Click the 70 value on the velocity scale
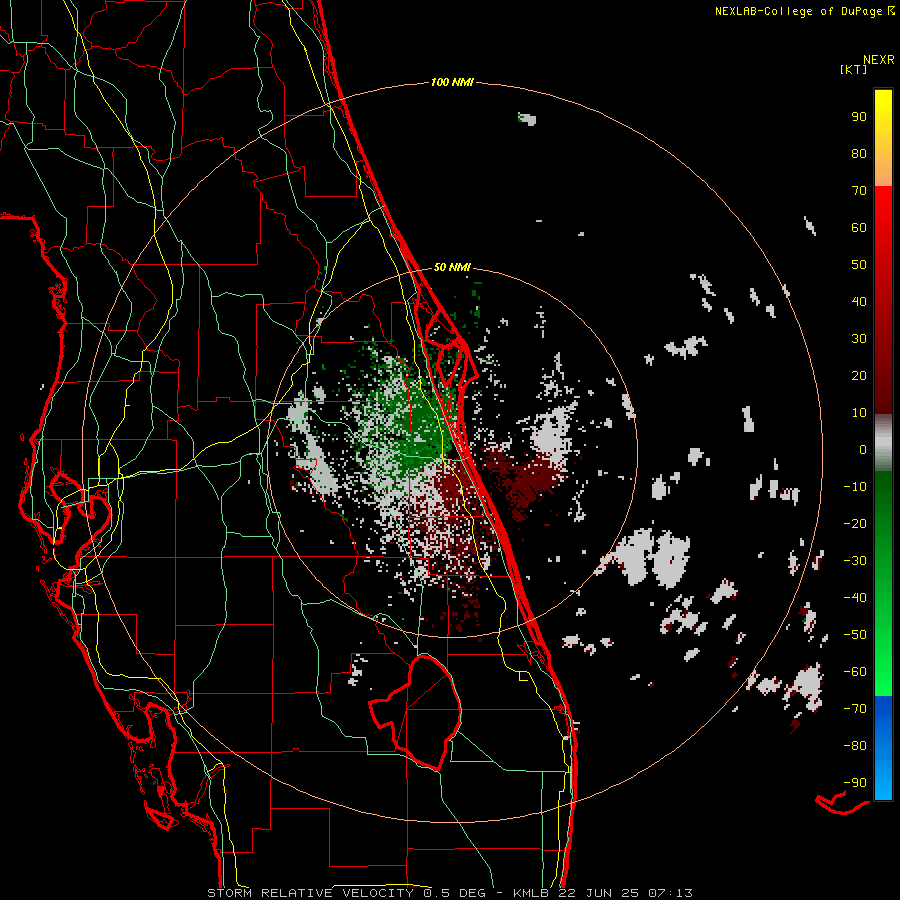This screenshot has height=900, width=900. pyautogui.click(x=859, y=191)
